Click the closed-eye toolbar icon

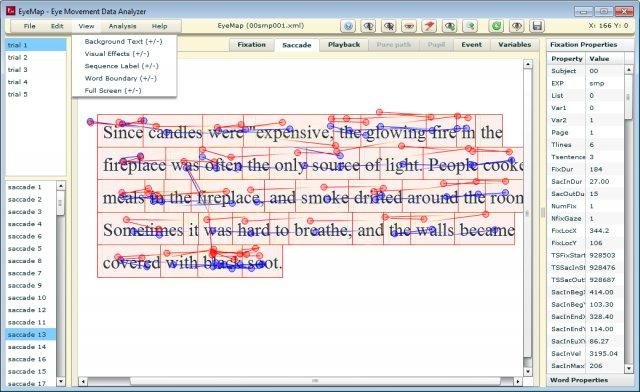409,26
